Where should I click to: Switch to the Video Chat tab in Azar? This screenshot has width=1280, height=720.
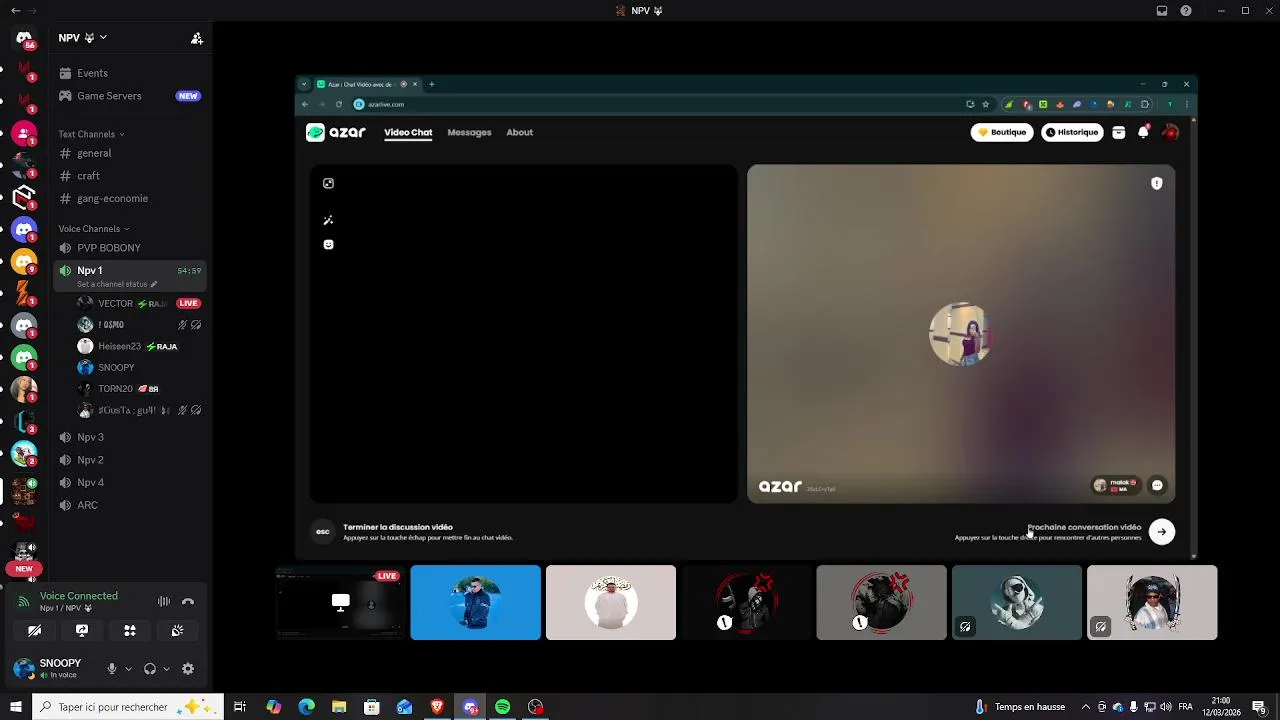click(x=408, y=132)
